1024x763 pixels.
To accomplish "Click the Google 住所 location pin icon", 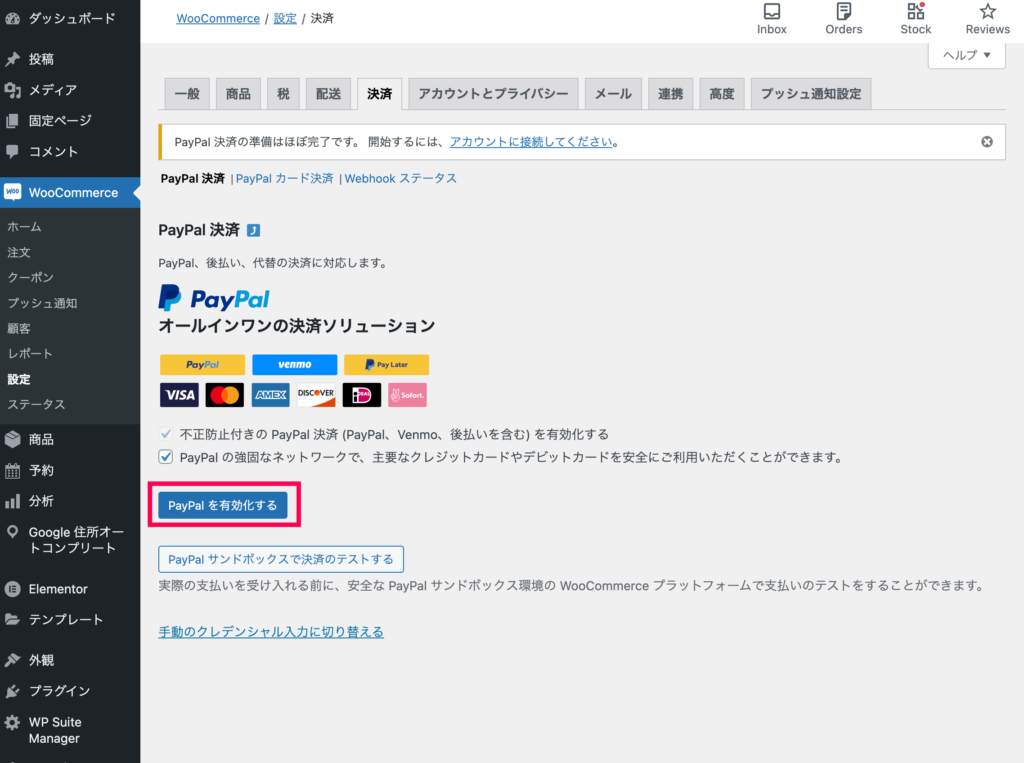I will coord(12,532).
